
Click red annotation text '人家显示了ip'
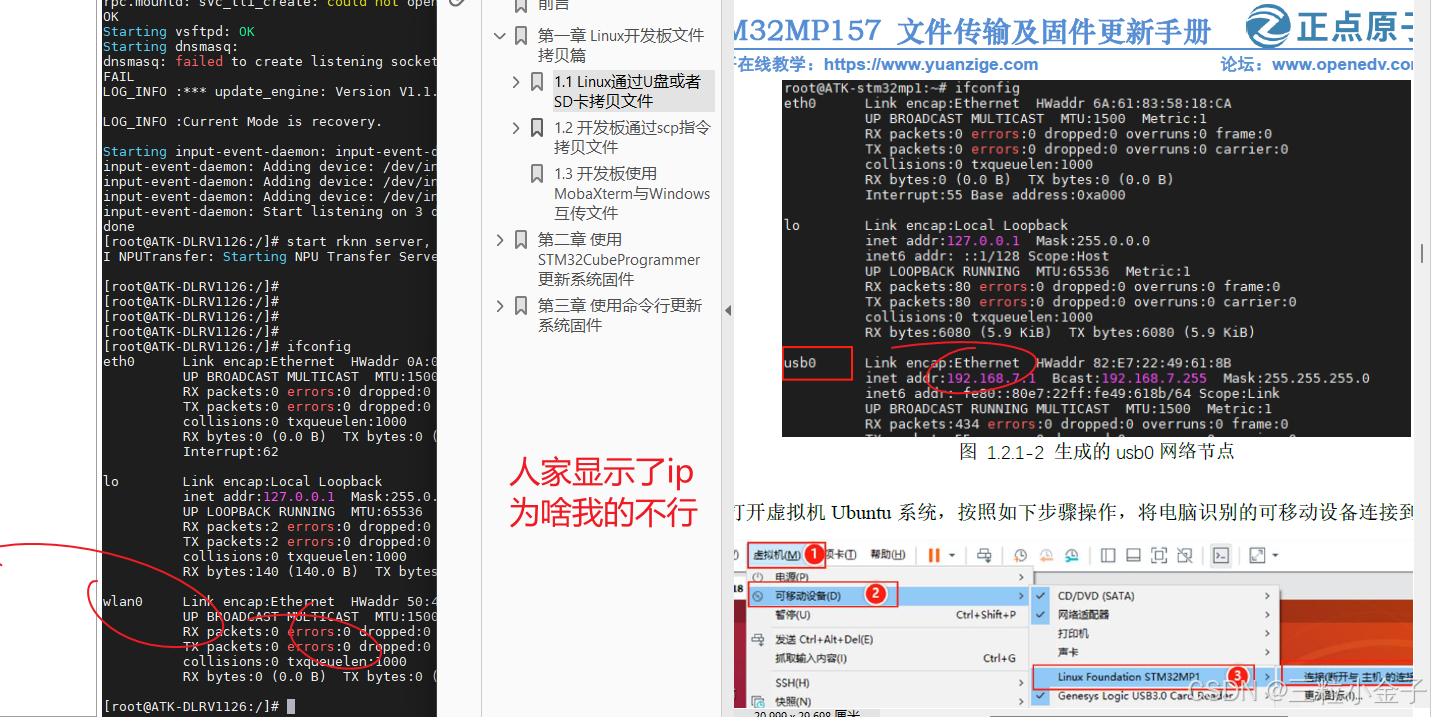click(x=601, y=472)
